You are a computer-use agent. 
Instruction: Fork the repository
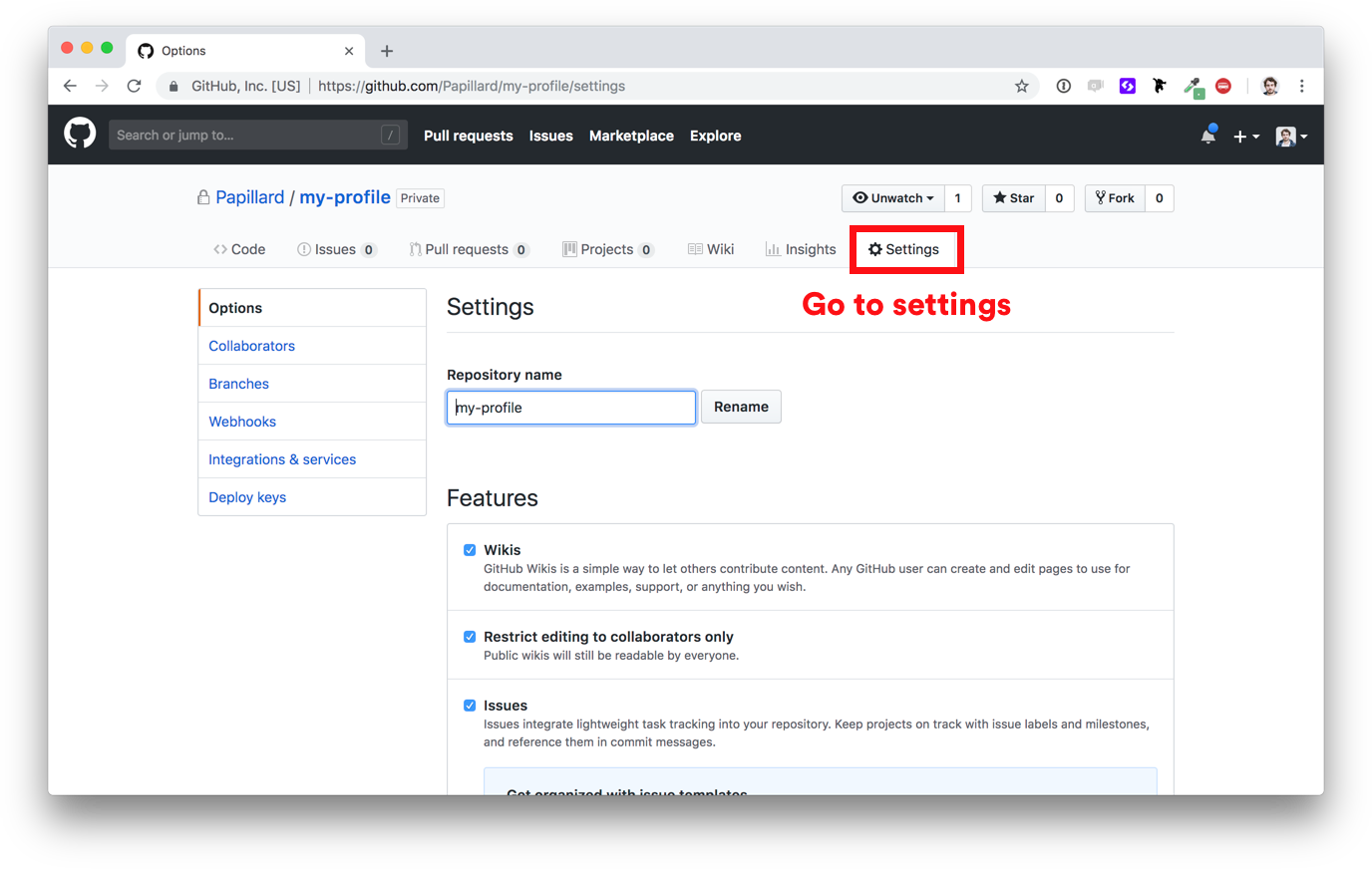tap(1115, 198)
